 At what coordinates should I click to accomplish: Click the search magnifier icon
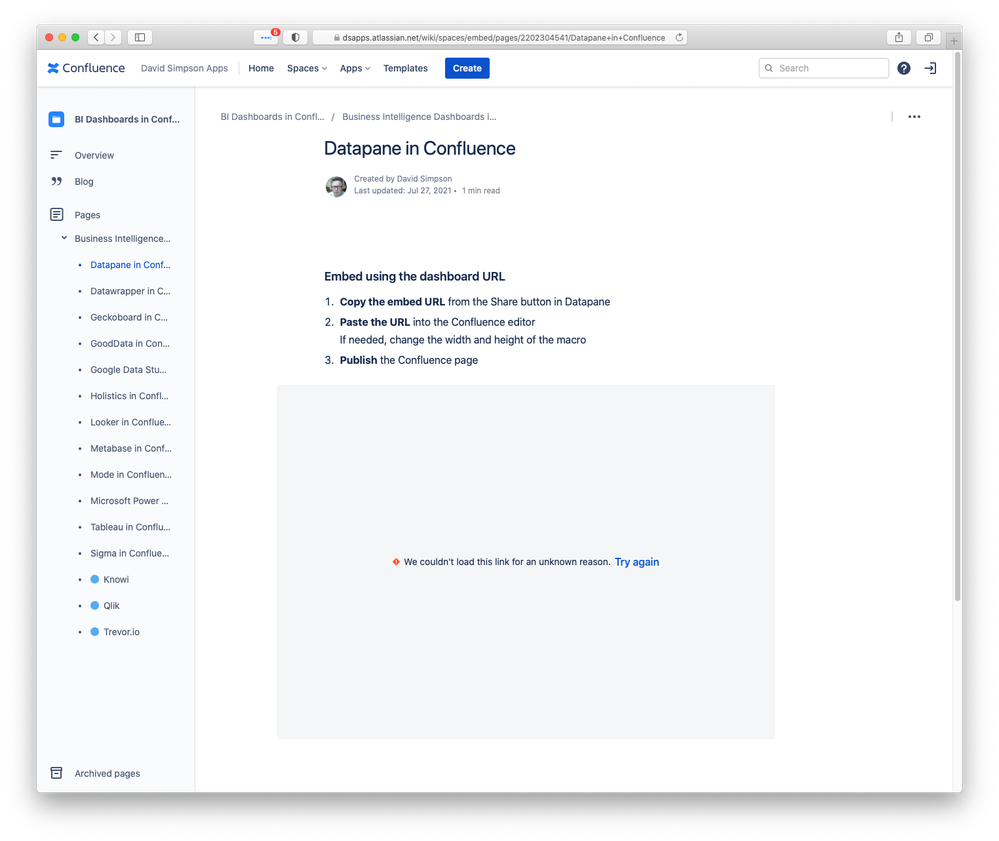(x=769, y=68)
